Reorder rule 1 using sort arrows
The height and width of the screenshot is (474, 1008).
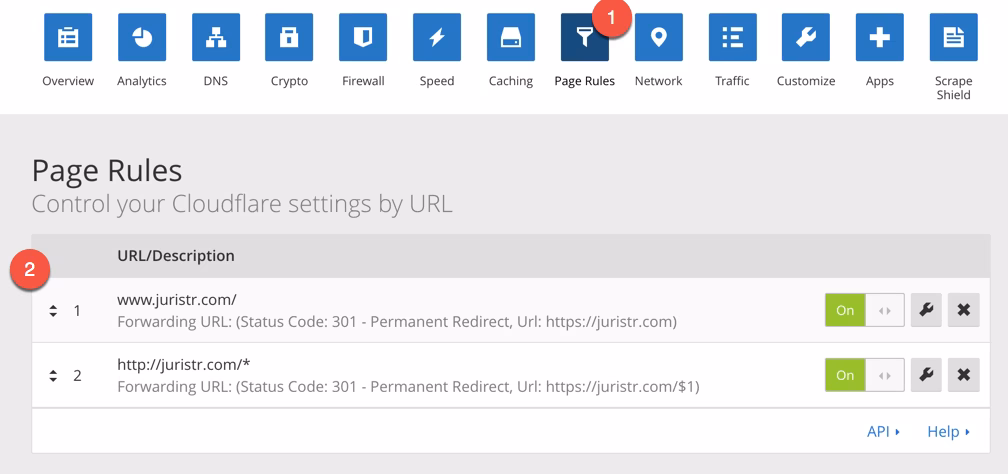coord(53,311)
